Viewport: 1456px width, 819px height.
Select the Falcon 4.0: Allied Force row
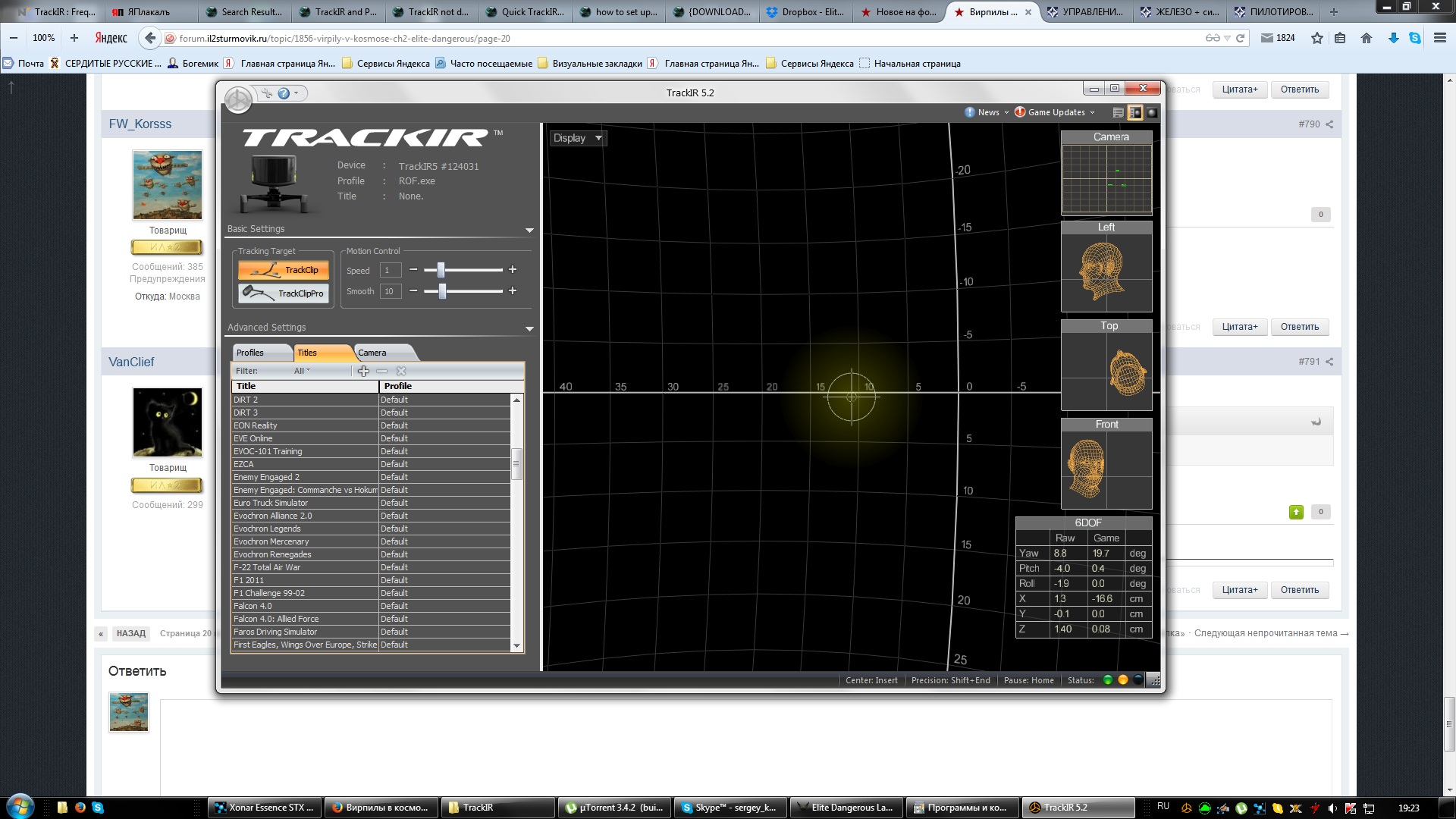371,619
